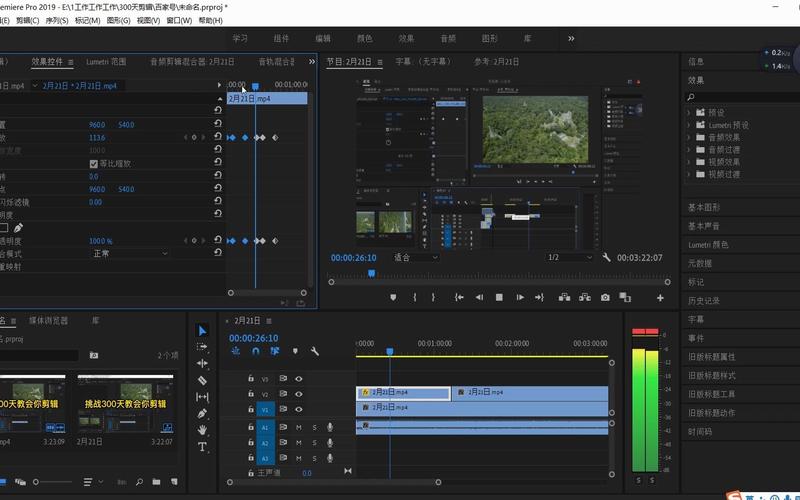Image resolution: width=800 pixels, height=500 pixels.
Task: Expand the video effects folder
Action: click(688, 162)
